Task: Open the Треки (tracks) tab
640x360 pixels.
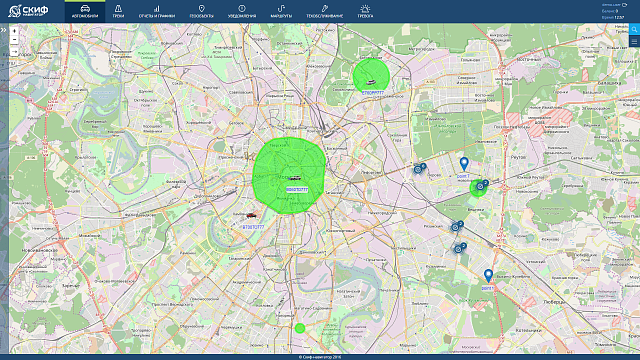Action: (118, 11)
